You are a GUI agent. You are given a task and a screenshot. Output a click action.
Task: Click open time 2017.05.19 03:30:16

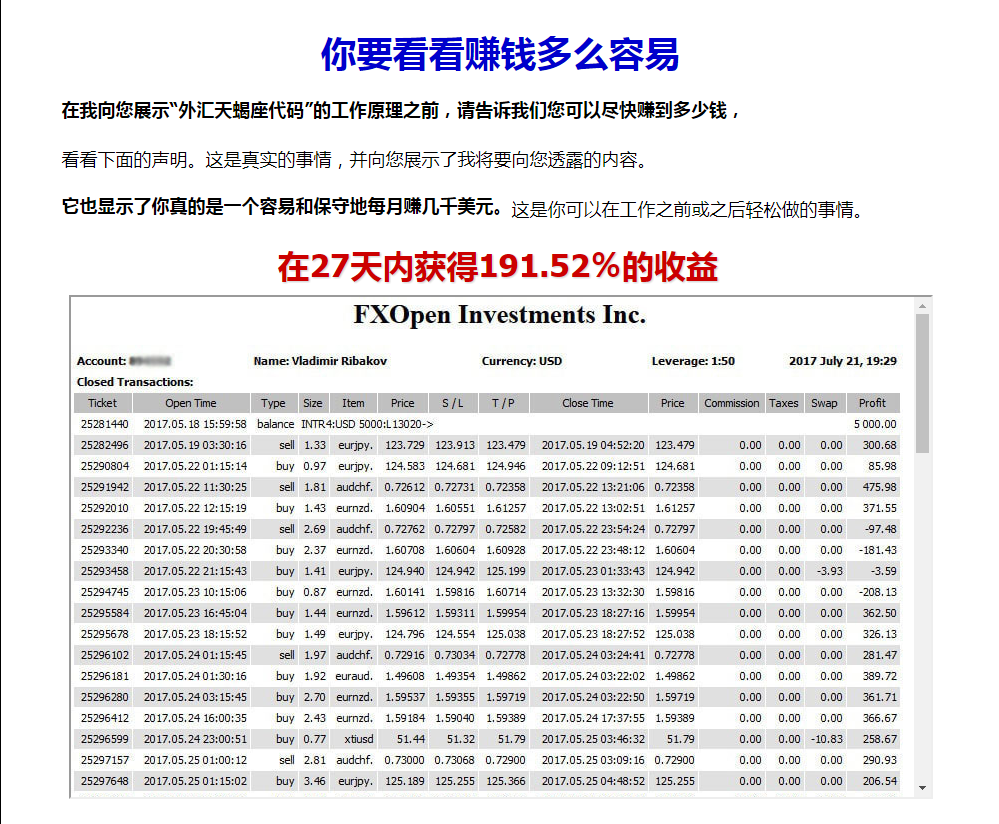click(x=195, y=445)
